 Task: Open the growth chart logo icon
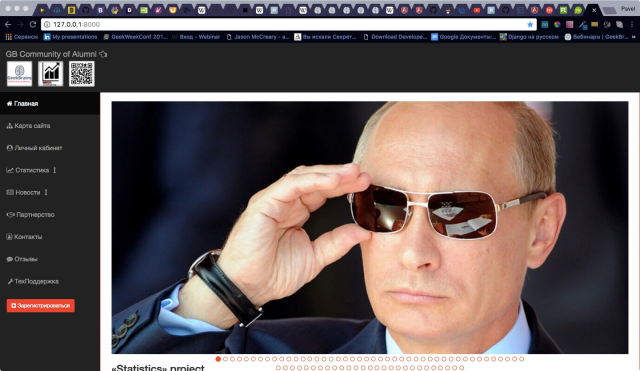pyautogui.click(x=51, y=74)
